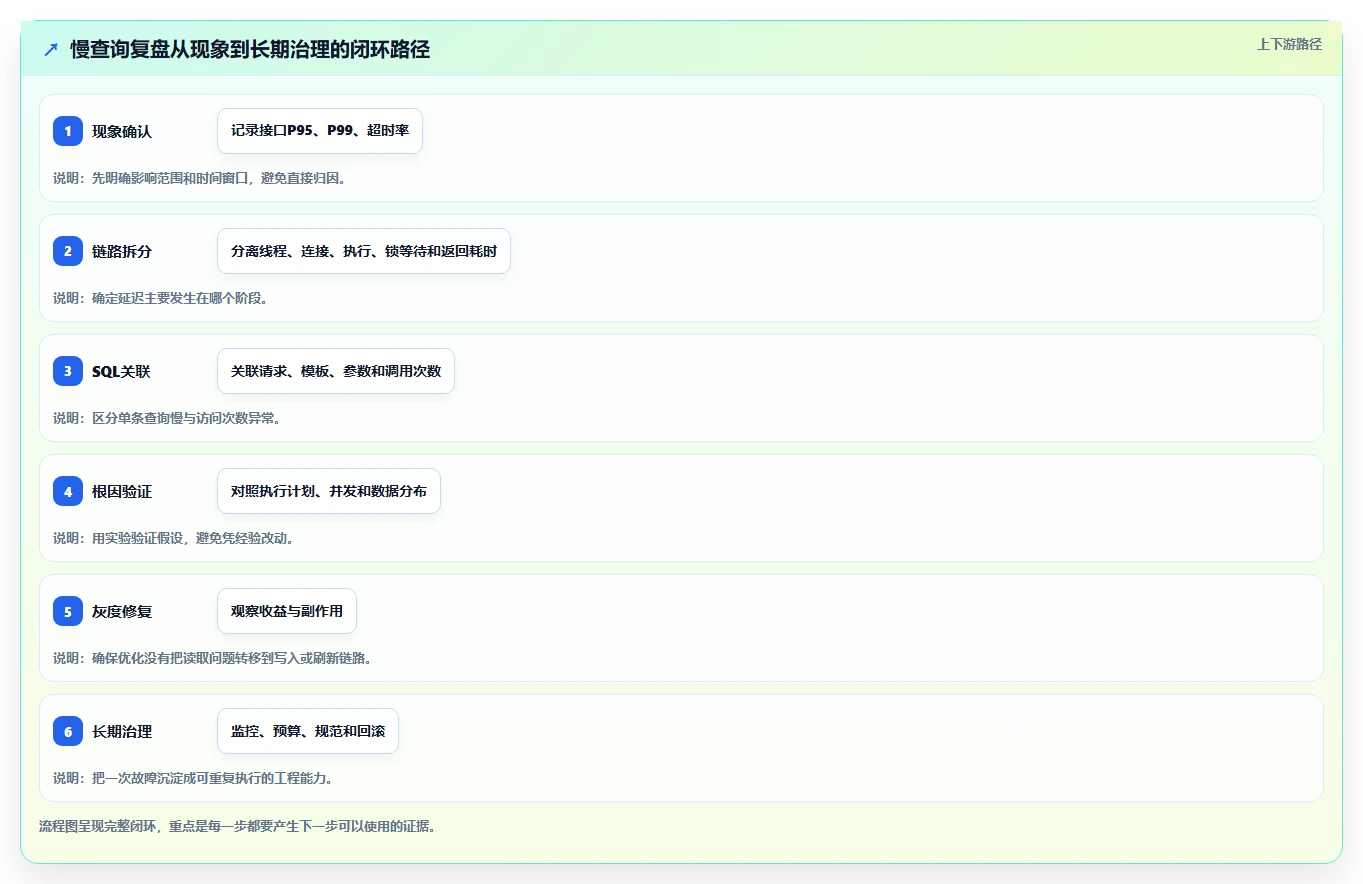Click the note 用实验验证假设
Viewport: 1363px width, 884px height.
pyautogui.click(x=173, y=538)
